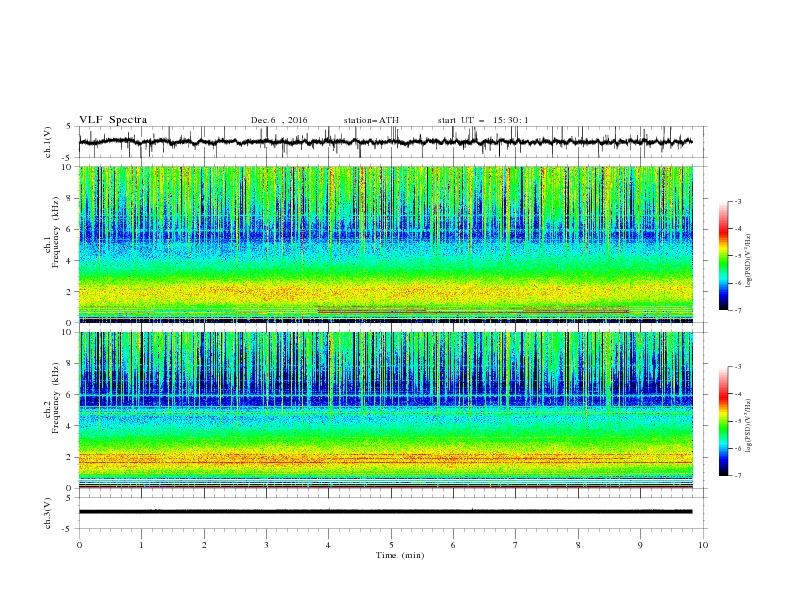Click the "ch.3(V)" waveform axis label
792x612 pixels.
click(x=48, y=513)
